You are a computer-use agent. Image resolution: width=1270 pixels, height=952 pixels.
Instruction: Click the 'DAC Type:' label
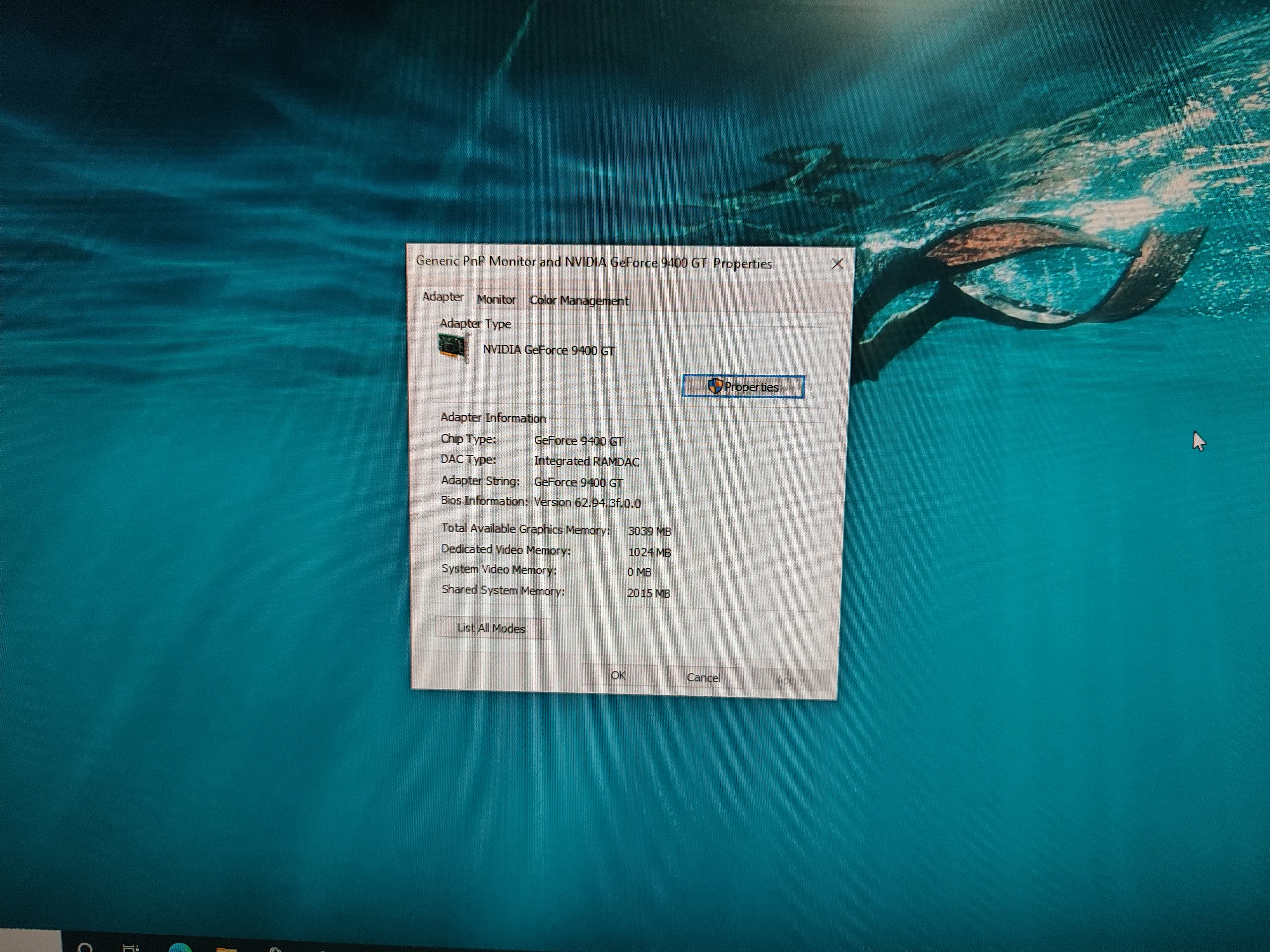click(468, 460)
